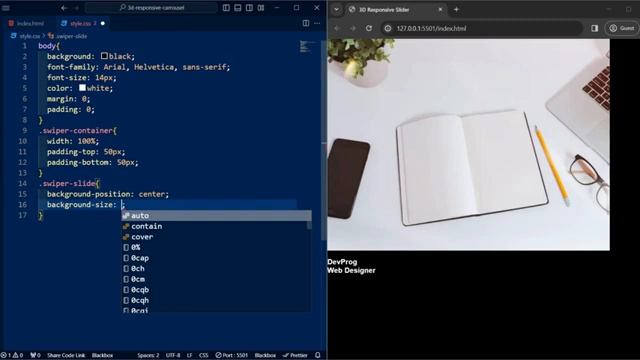The width and height of the screenshot is (640, 360).
Task: Switch to the index.html editor tab
Action: pos(27,24)
